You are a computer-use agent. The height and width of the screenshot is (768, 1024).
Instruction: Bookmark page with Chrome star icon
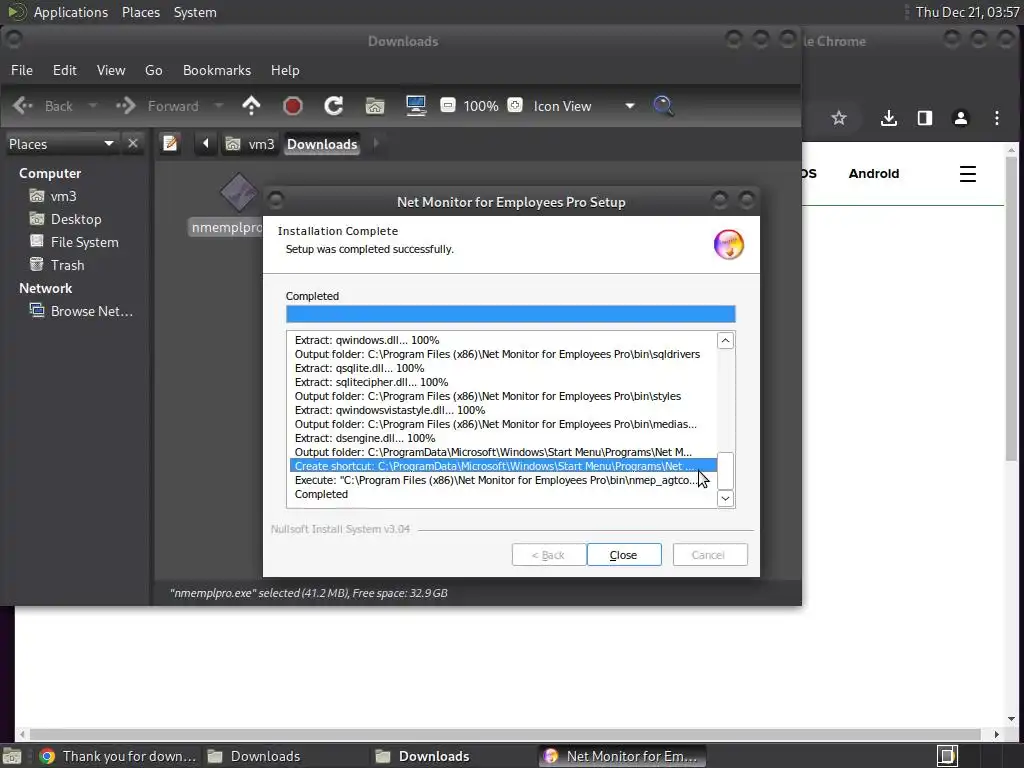point(839,118)
